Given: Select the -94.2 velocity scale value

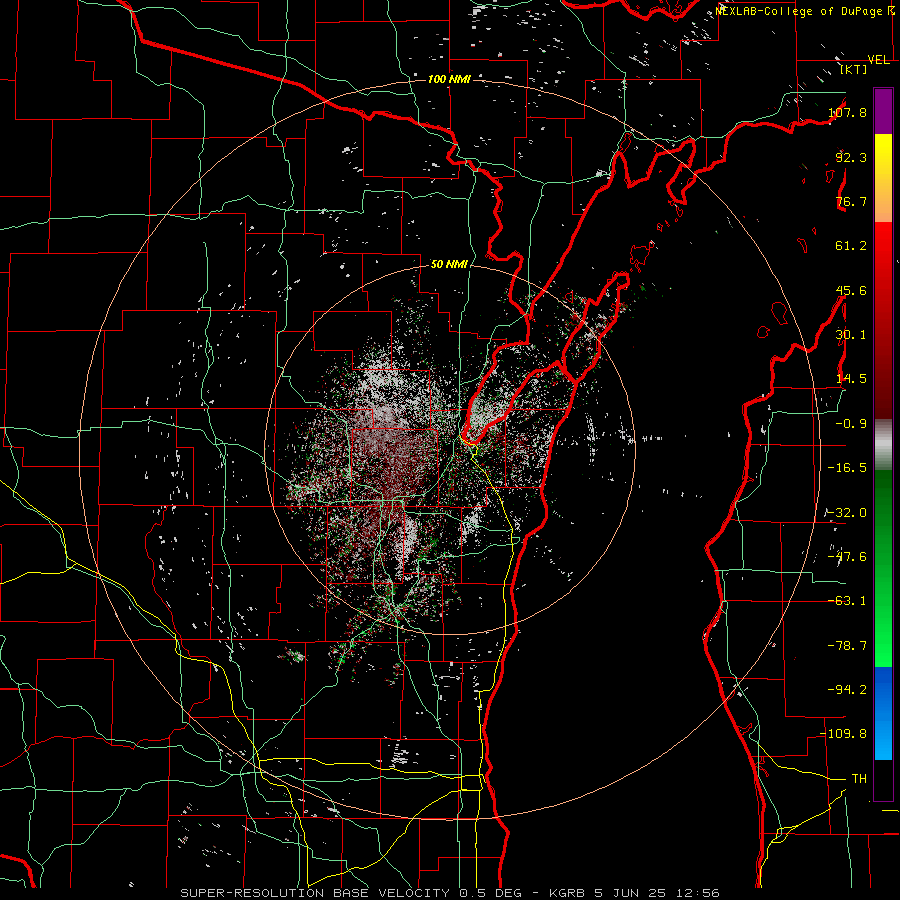Looking at the screenshot, I should (847, 690).
